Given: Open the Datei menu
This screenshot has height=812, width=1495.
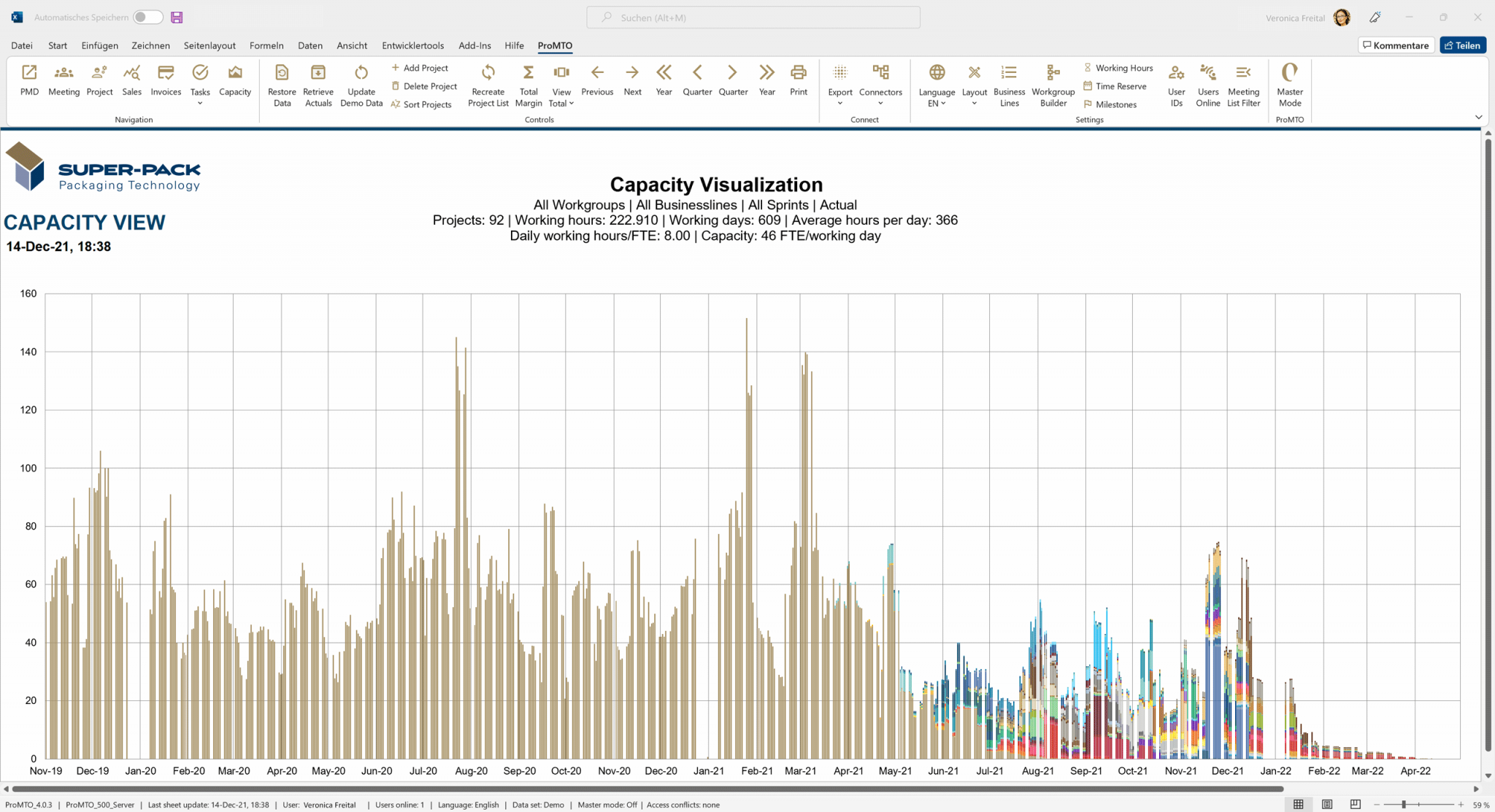Looking at the screenshot, I should point(22,45).
